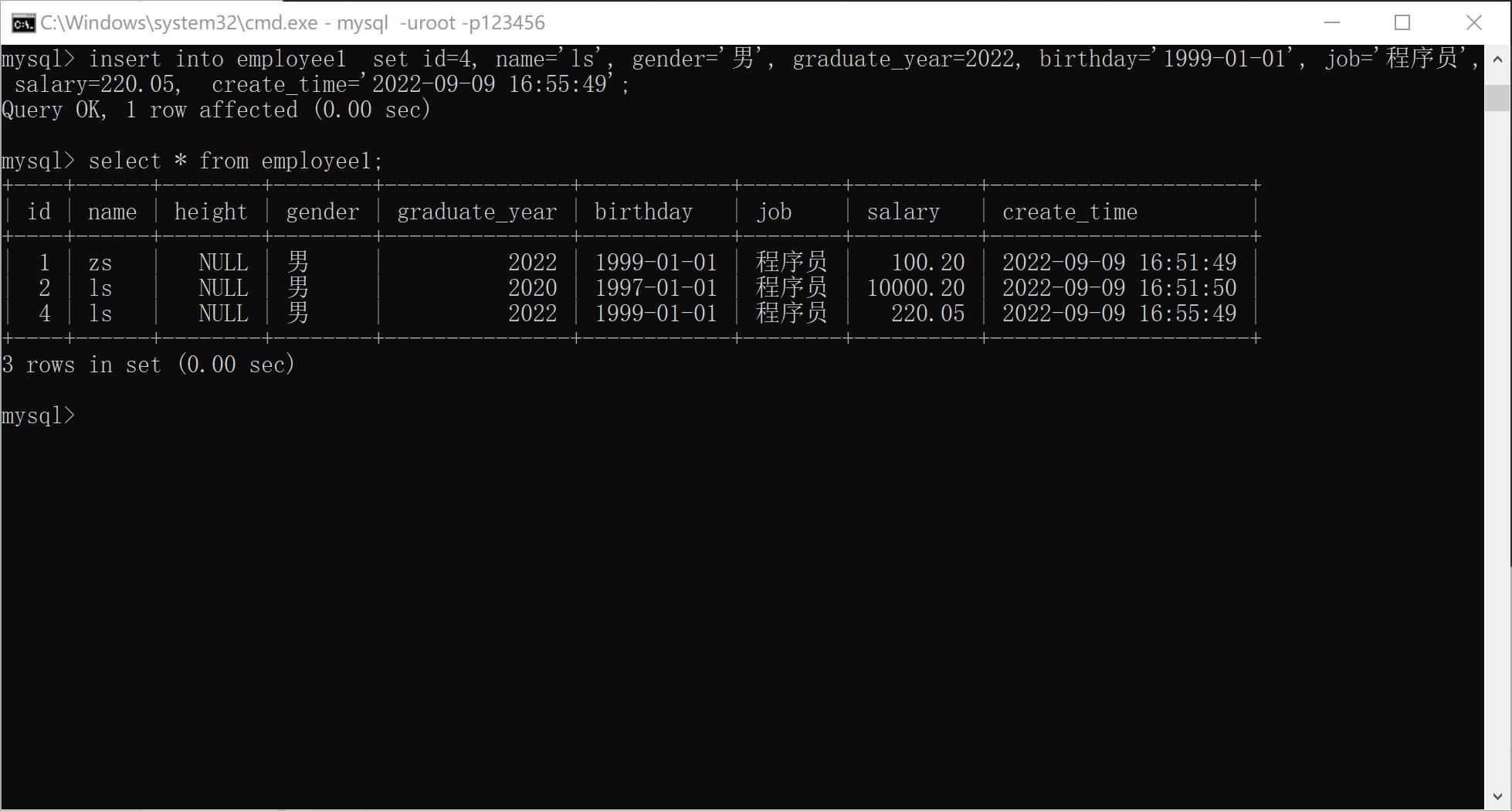The image size is (1512, 811).
Task: Click the vertical scrollbar thumb
Action: point(1497,98)
